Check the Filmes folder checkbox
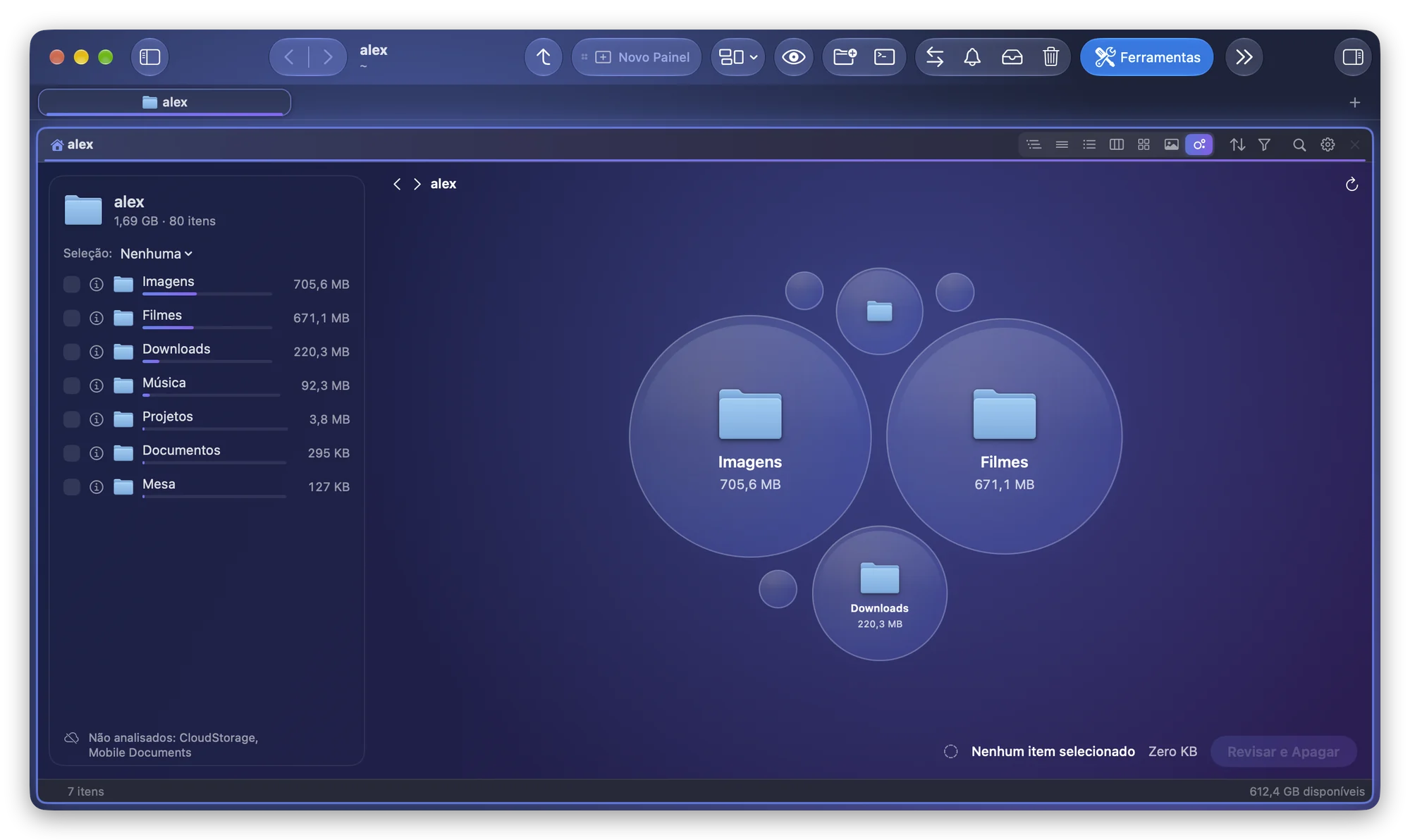This screenshot has width=1410, height=840. [x=71, y=319]
